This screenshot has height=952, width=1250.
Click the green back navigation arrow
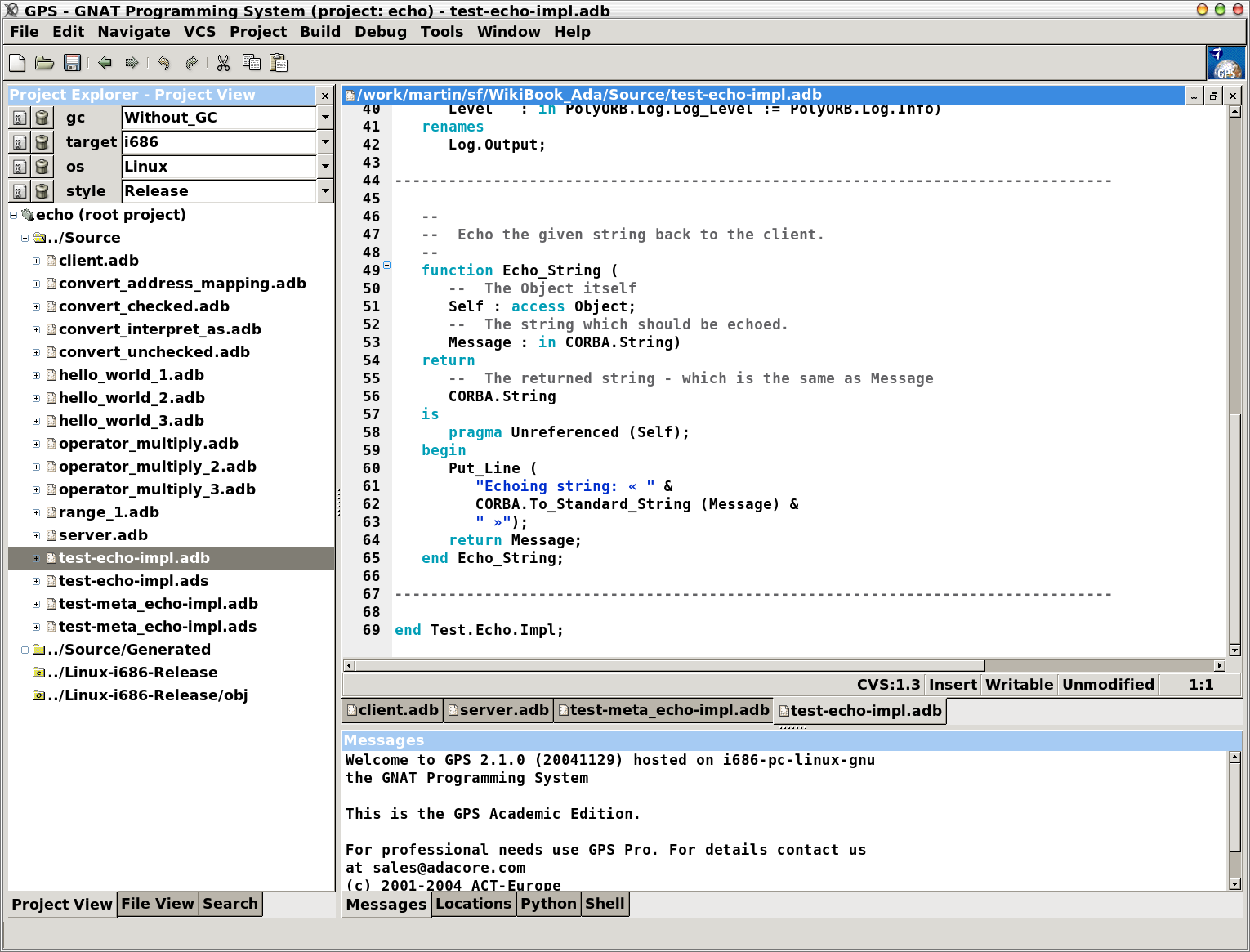pos(105,63)
